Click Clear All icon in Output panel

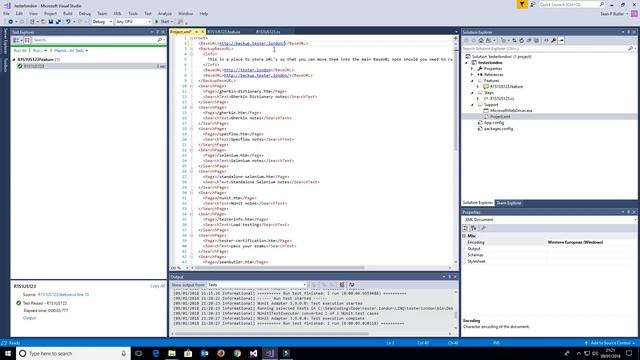[342, 285]
